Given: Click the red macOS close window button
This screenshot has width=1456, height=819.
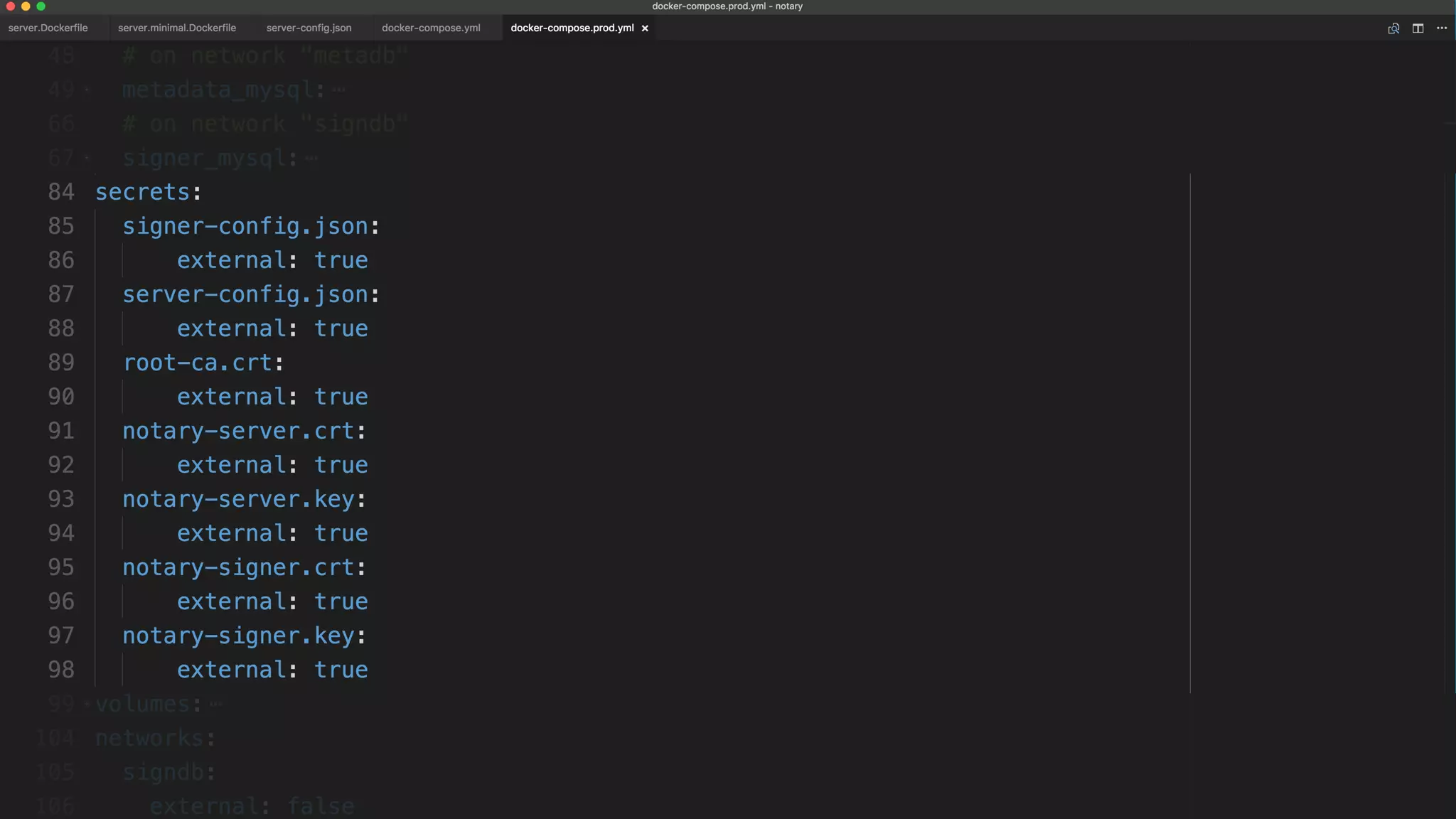Looking at the screenshot, I should click(x=10, y=6).
